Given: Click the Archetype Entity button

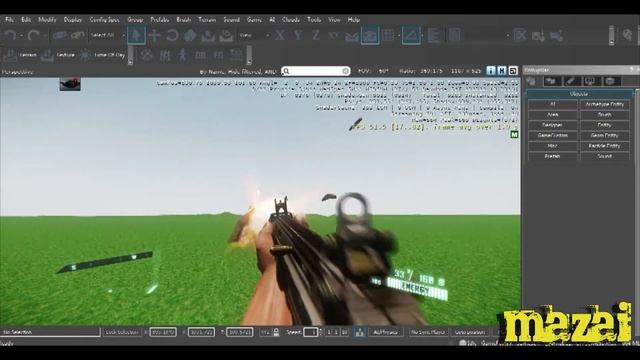Looking at the screenshot, I should (x=604, y=104).
